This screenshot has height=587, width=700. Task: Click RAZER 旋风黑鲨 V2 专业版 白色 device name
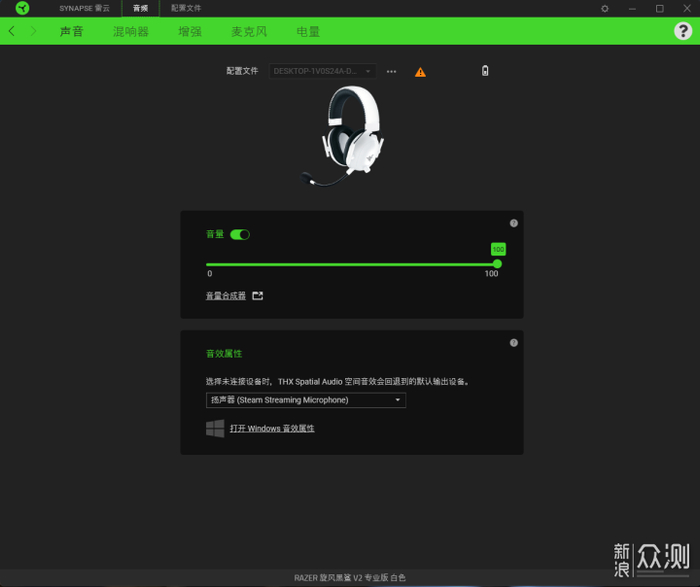pos(350,578)
